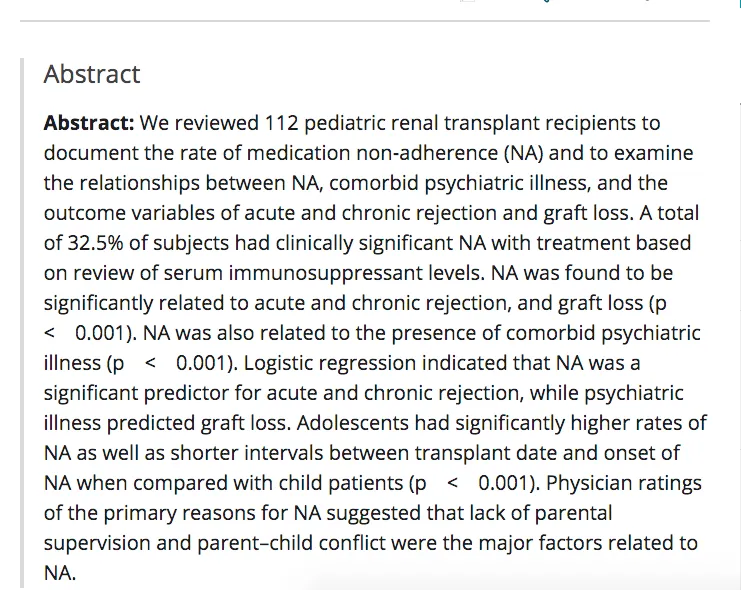
Task: Click the horizontal divider above Abstract
Action: [x=365, y=21]
